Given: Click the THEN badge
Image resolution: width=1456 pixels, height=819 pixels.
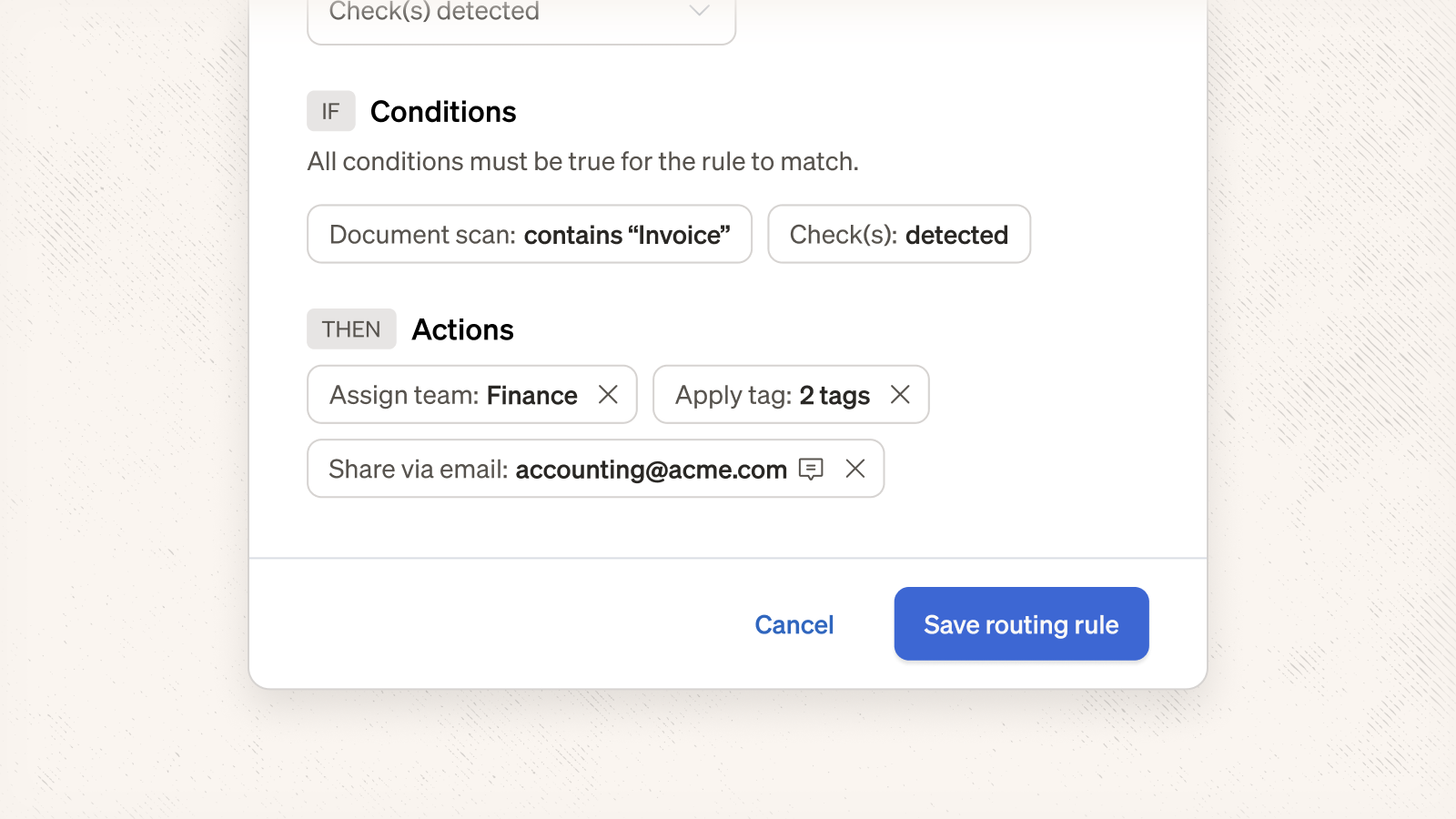Looking at the screenshot, I should 351,329.
